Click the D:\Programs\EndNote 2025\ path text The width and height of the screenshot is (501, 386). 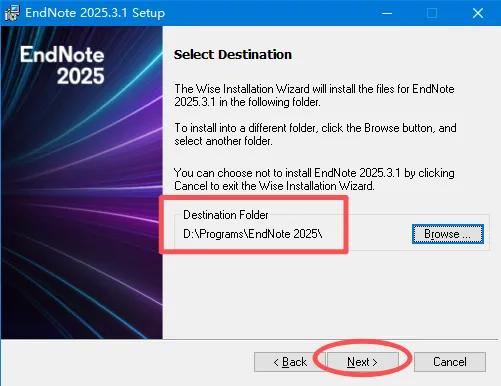point(253,234)
